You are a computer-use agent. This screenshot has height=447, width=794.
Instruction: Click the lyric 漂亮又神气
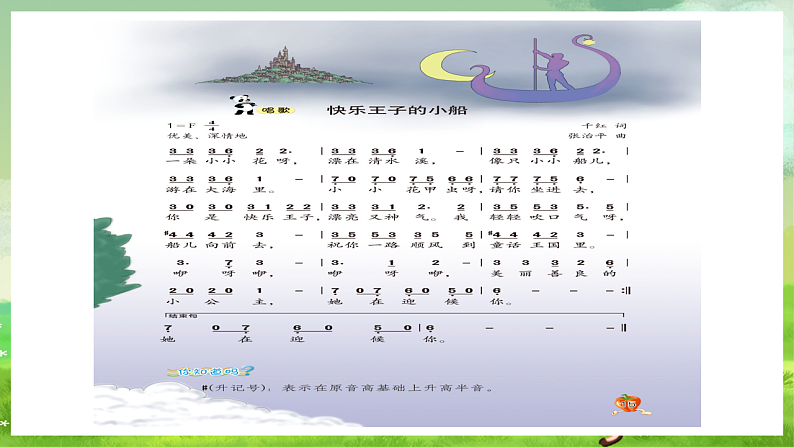pos(383,217)
